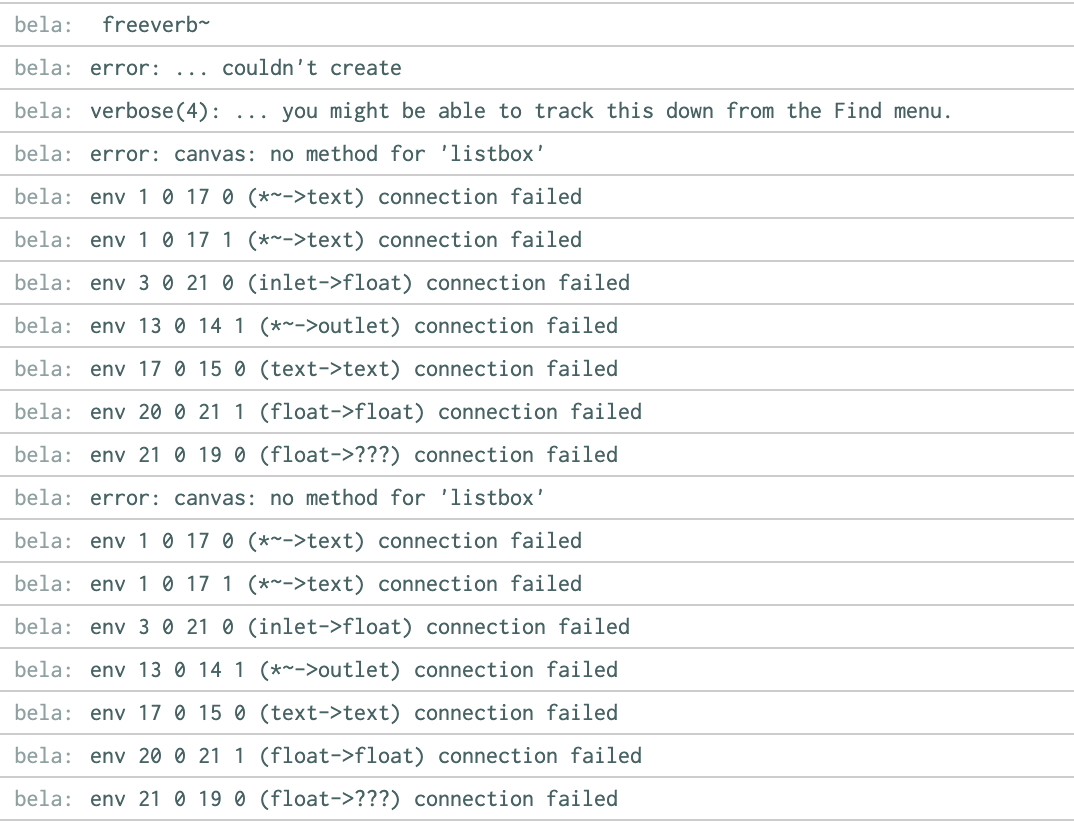Image resolution: width=1074 pixels, height=822 pixels.
Task: Click the 'bela:' prefix beside freeverb~
Action: [43, 25]
